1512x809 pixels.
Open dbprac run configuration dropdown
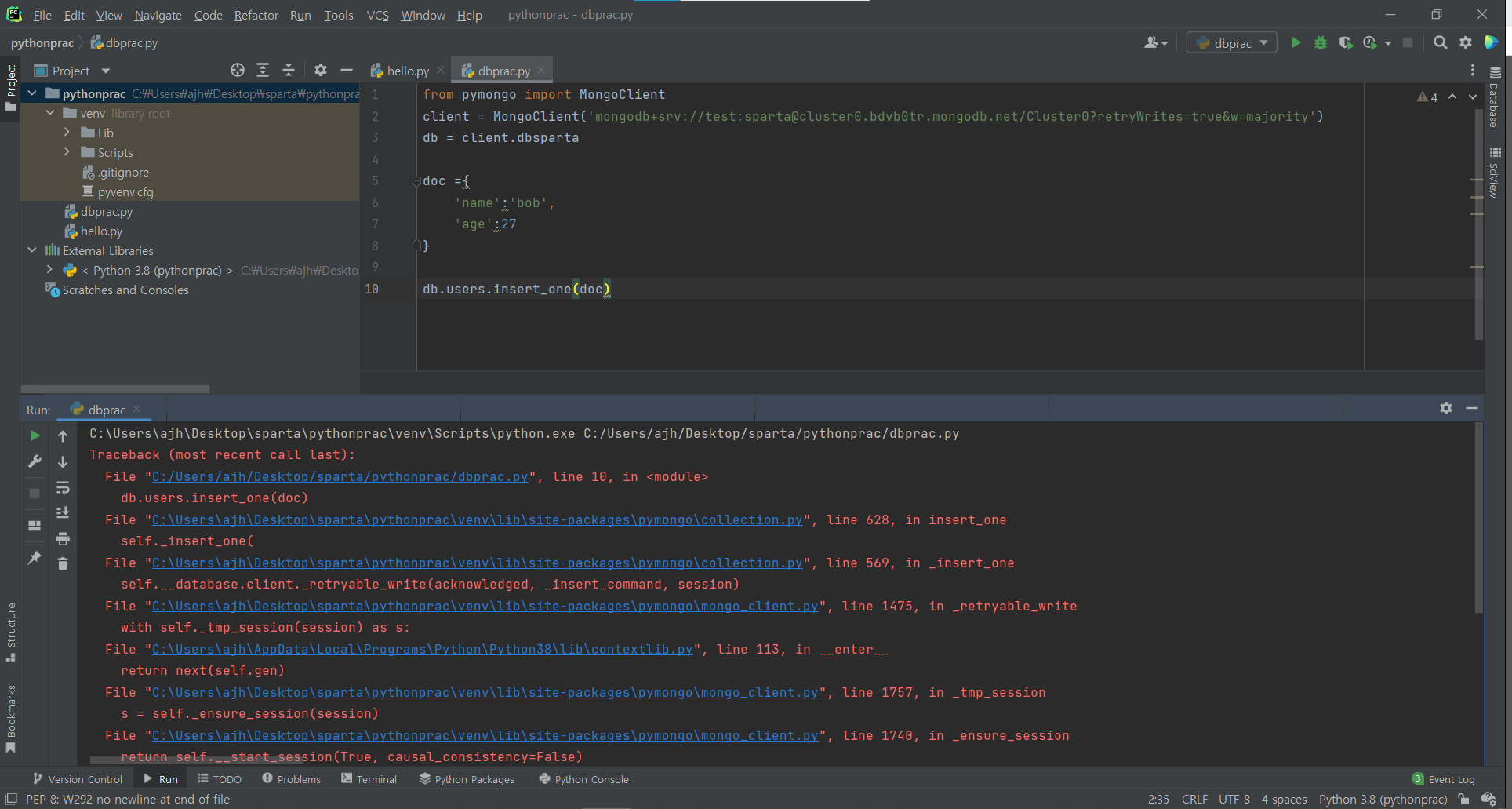pos(1232,43)
